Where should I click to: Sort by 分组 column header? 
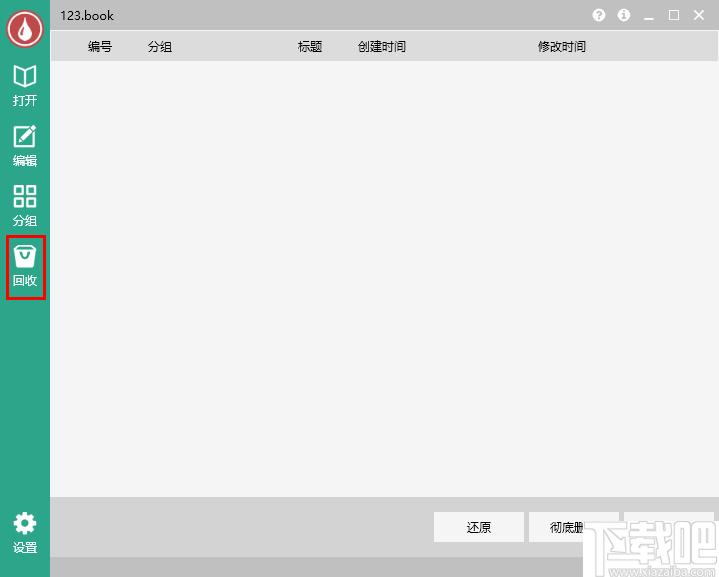(160, 46)
